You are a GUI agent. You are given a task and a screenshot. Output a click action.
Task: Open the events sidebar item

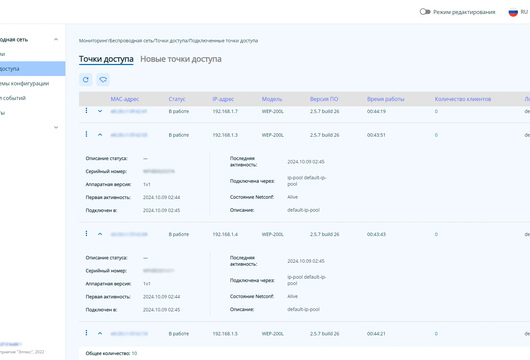pyautogui.click(x=13, y=98)
